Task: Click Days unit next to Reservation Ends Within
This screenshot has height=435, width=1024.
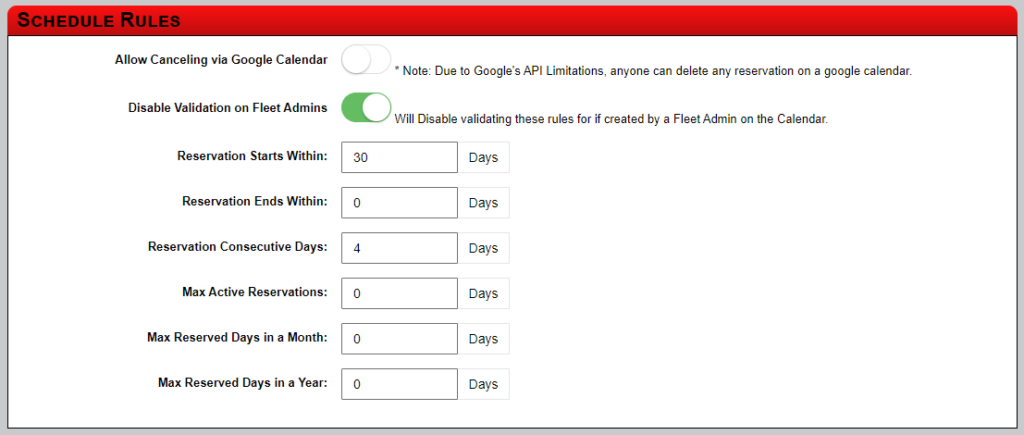Action: 483,202
